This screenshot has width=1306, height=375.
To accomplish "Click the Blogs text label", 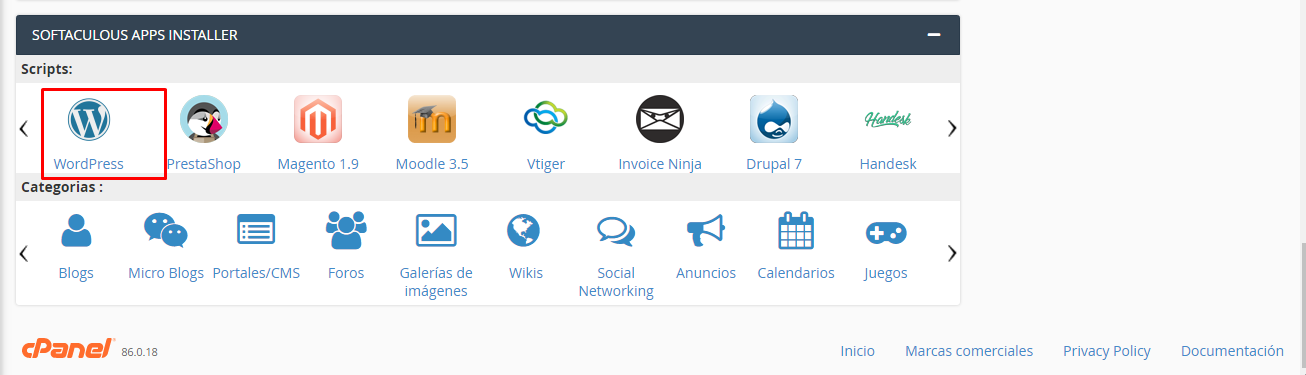I will coord(76,273).
